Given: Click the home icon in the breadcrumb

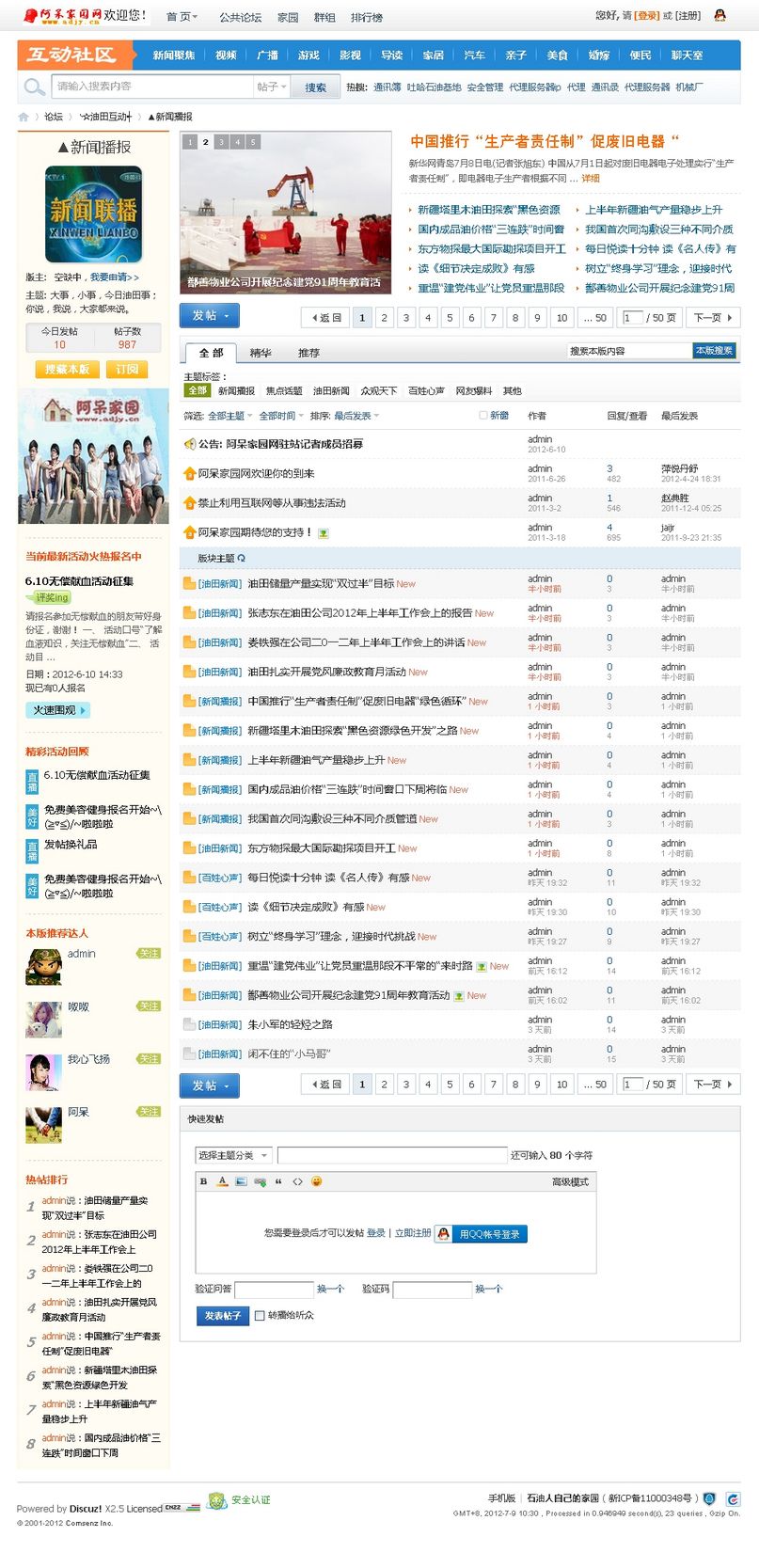Looking at the screenshot, I should pos(24,117).
